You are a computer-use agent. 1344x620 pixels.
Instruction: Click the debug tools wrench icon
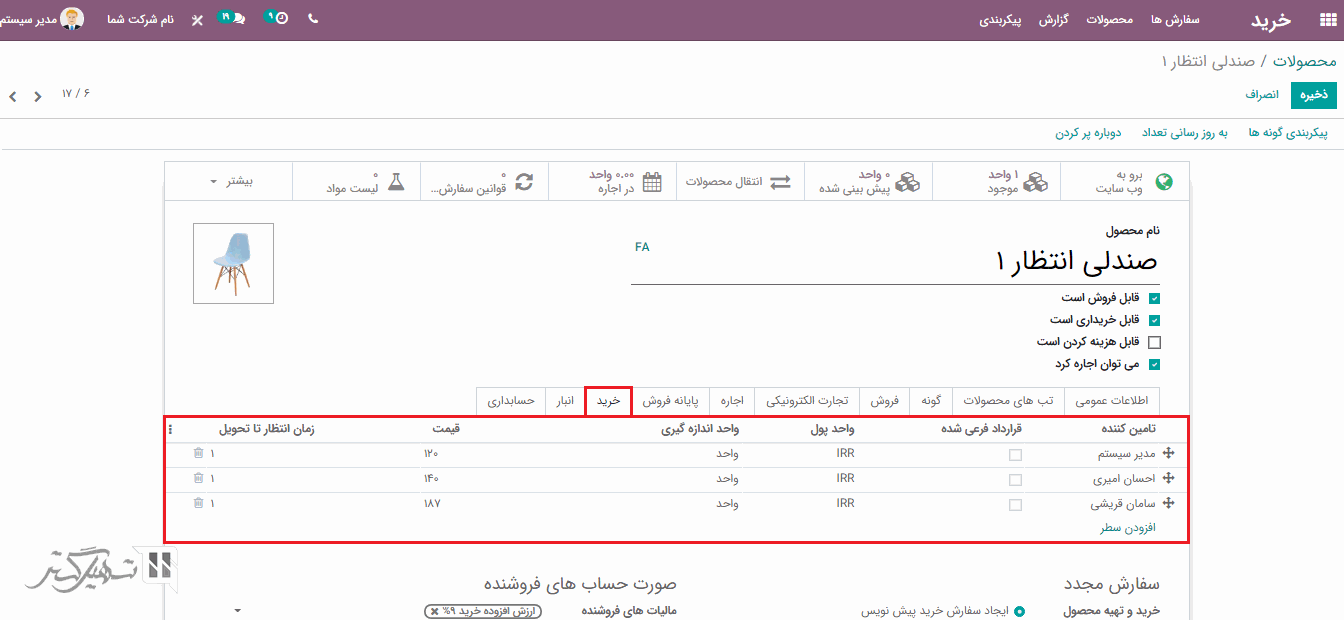197,20
